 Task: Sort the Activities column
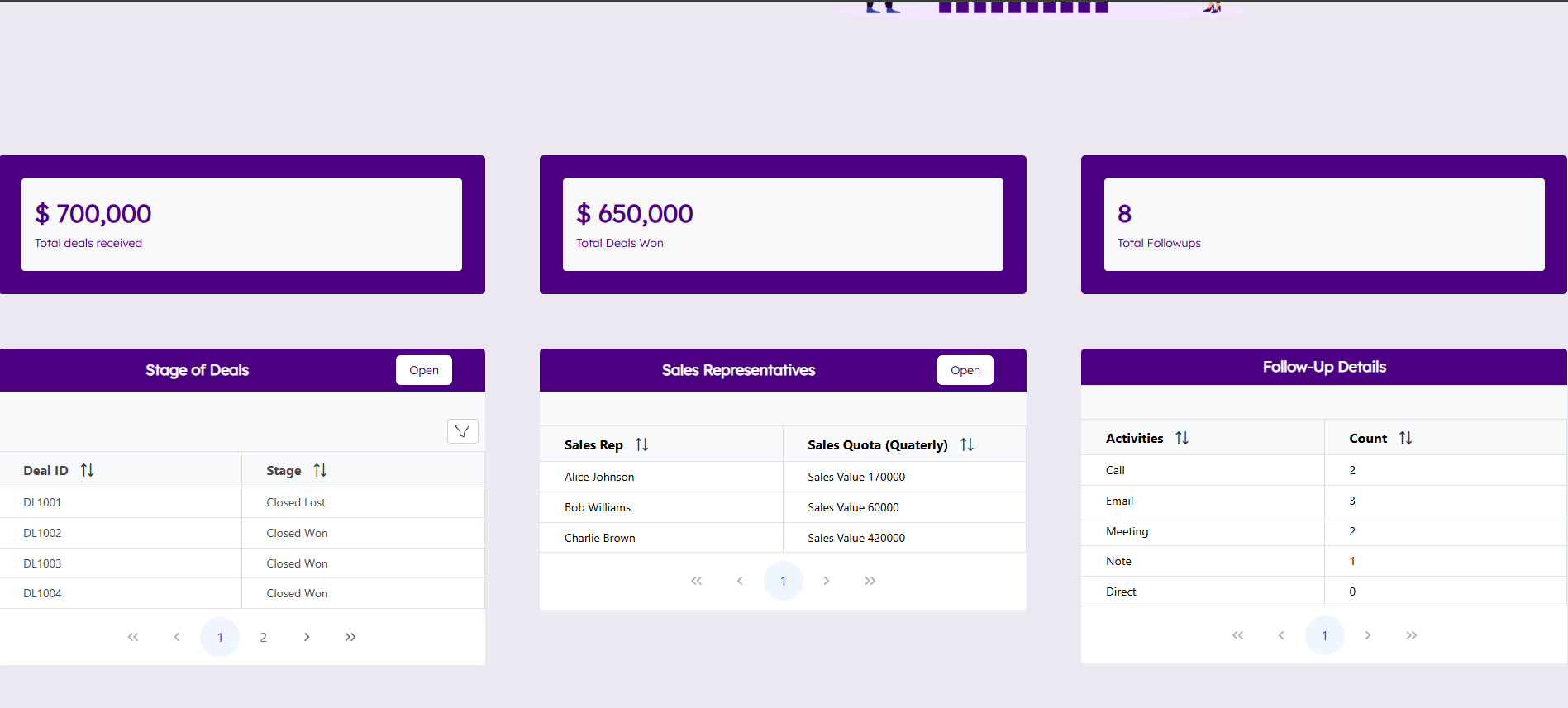pyautogui.click(x=1182, y=438)
